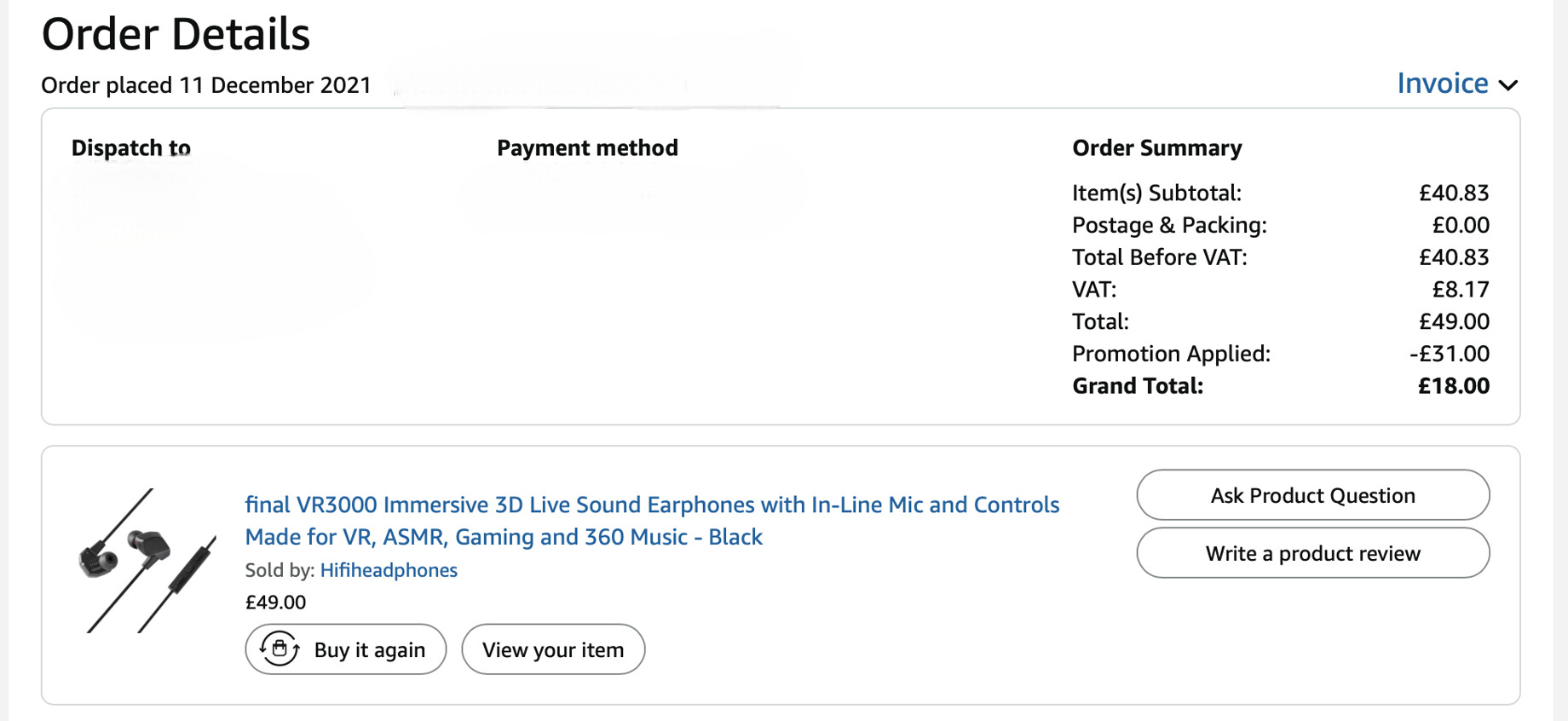Click the Order Summary heading
The image size is (1568, 721).
click(x=1156, y=148)
